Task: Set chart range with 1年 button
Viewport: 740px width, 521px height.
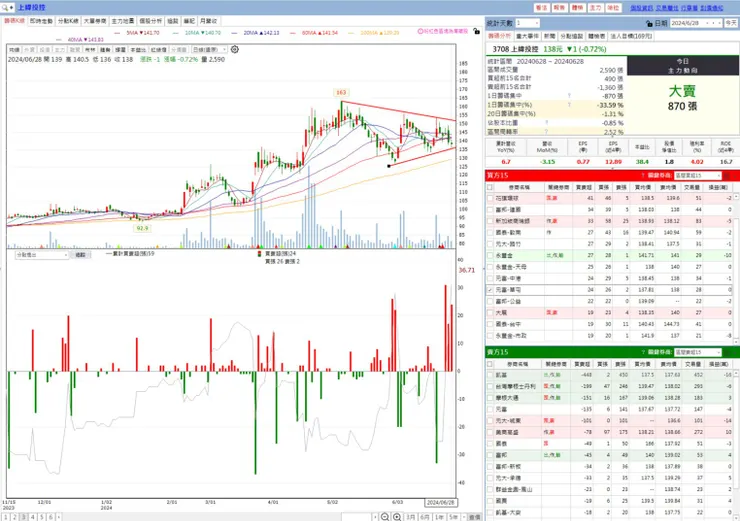Action: click(439, 517)
